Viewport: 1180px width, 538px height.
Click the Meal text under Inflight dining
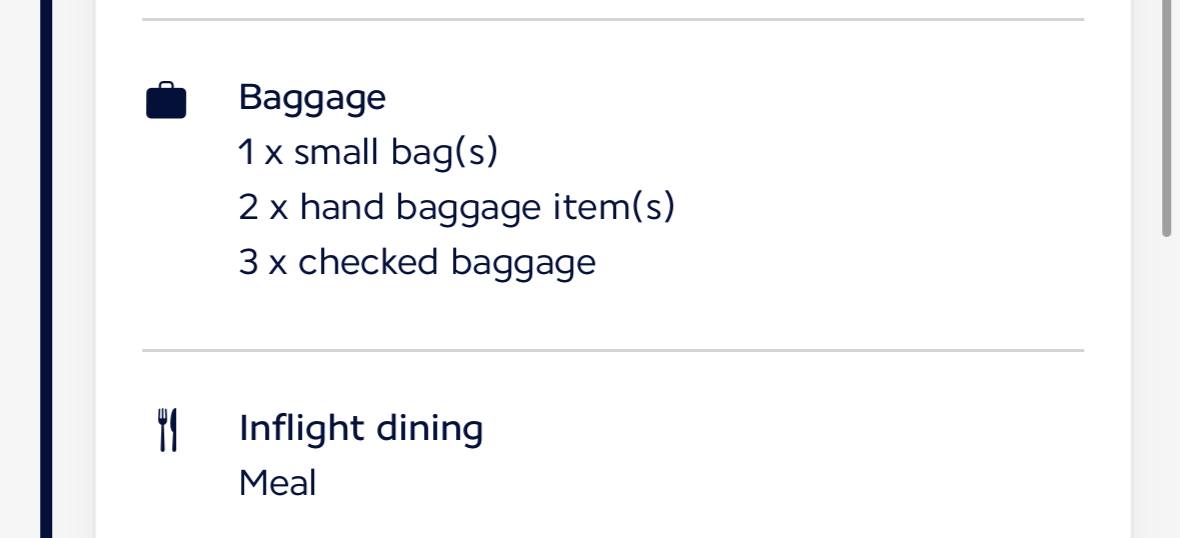coord(277,484)
